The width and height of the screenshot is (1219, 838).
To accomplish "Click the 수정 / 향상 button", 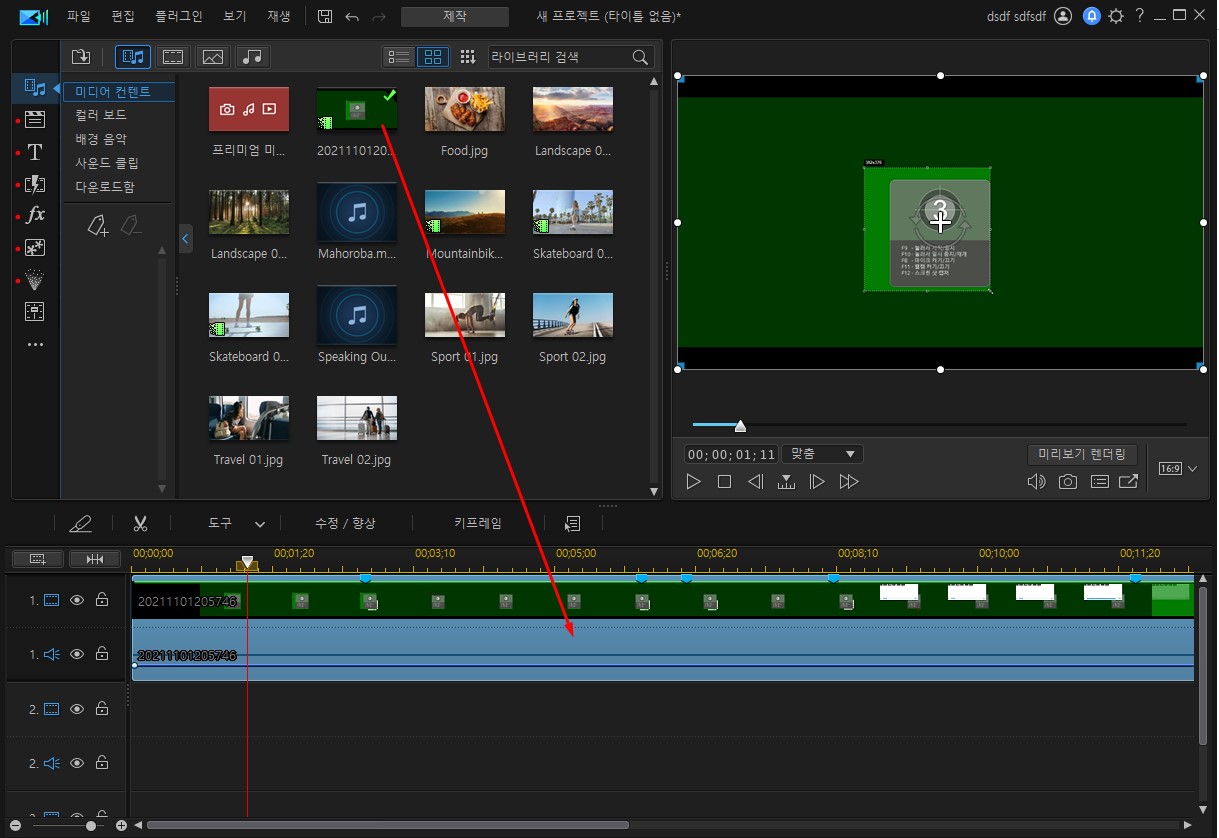I will pos(345,523).
